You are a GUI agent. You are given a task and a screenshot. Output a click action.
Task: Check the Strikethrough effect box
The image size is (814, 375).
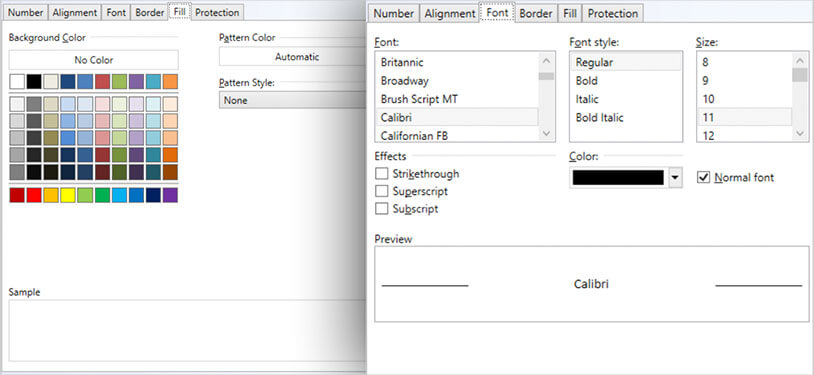[382, 173]
